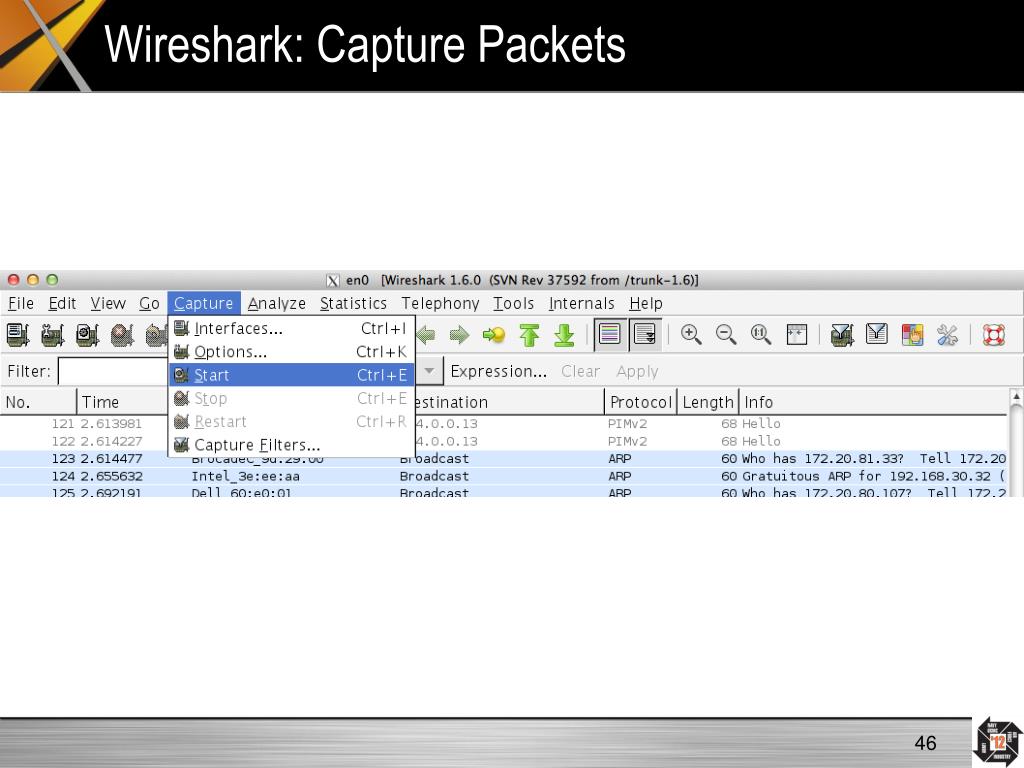Open the View menu
The image size is (1024, 768).
coord(108,304)
